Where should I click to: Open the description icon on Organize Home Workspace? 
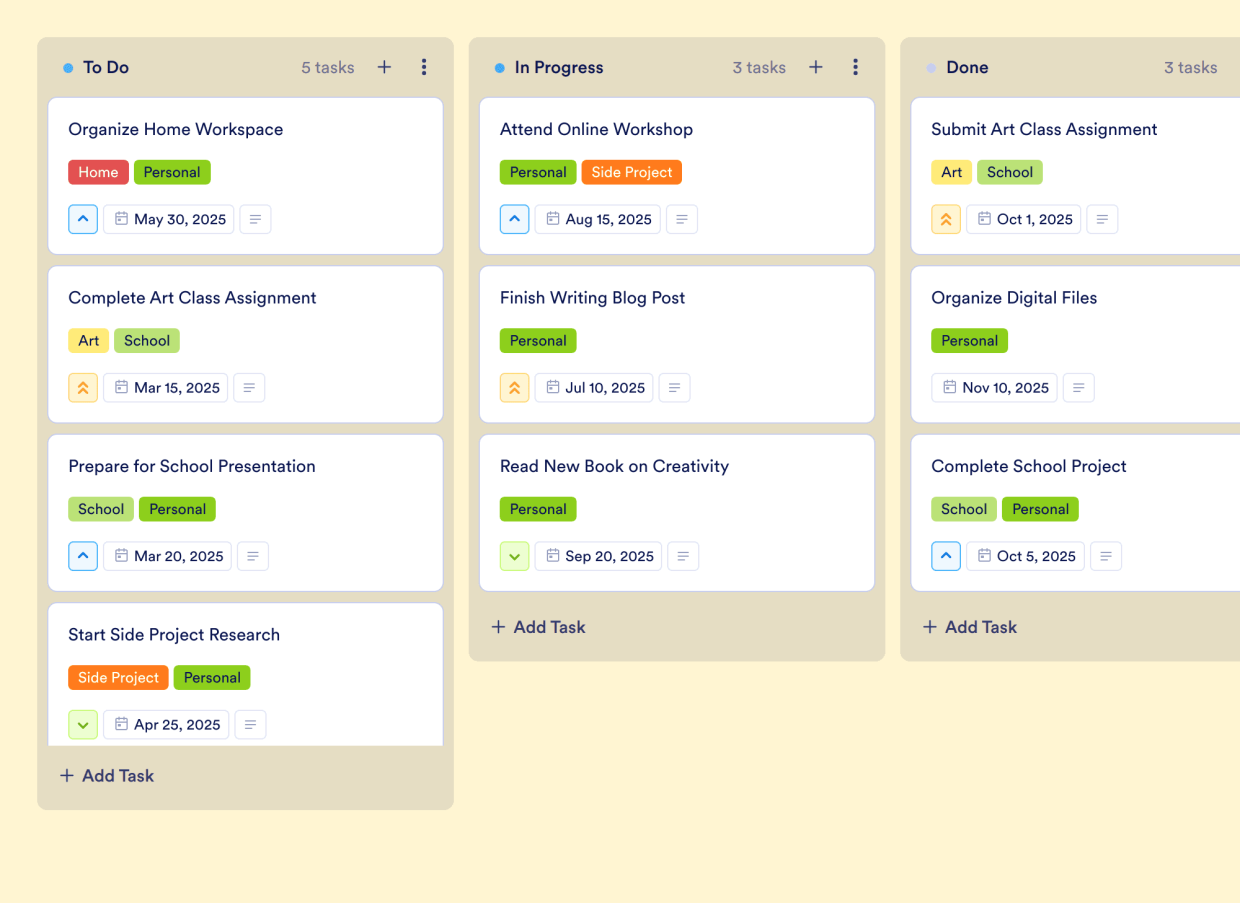(255, 219)
